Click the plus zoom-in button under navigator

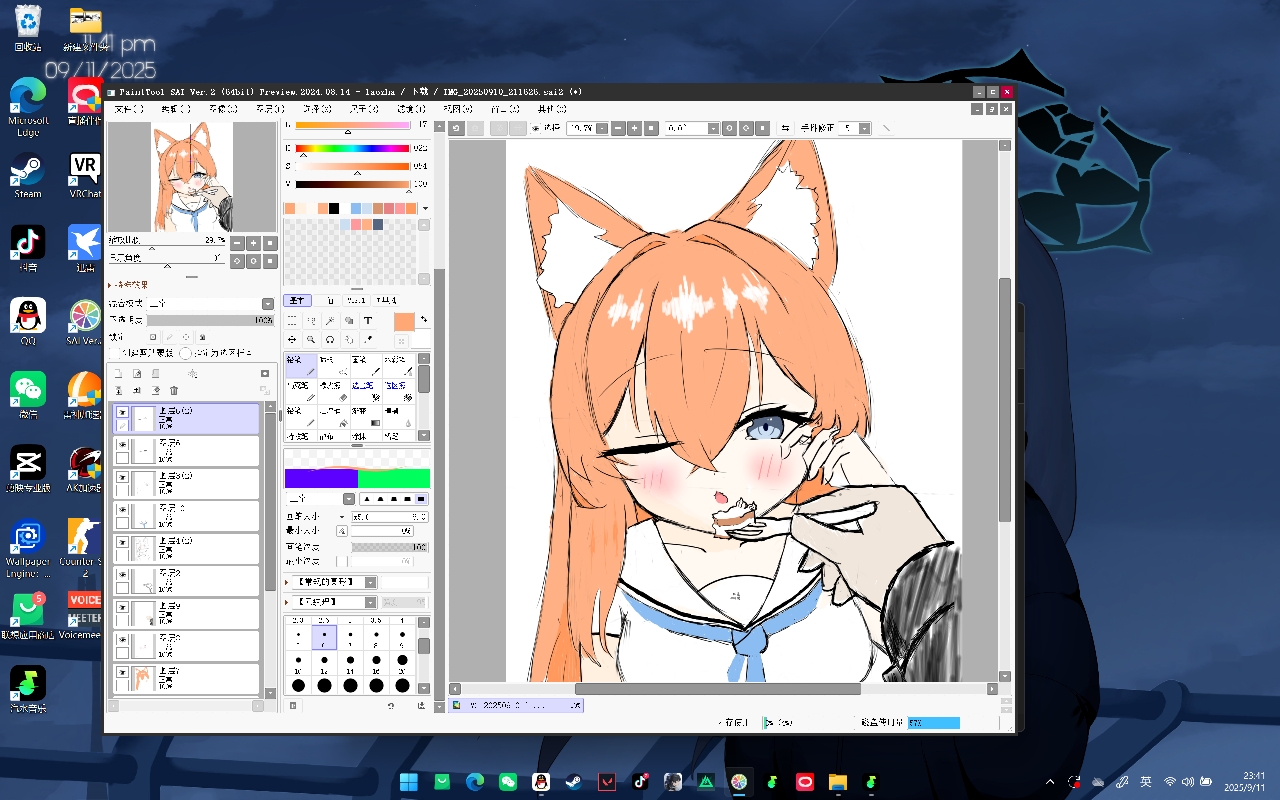click(254, 243)
